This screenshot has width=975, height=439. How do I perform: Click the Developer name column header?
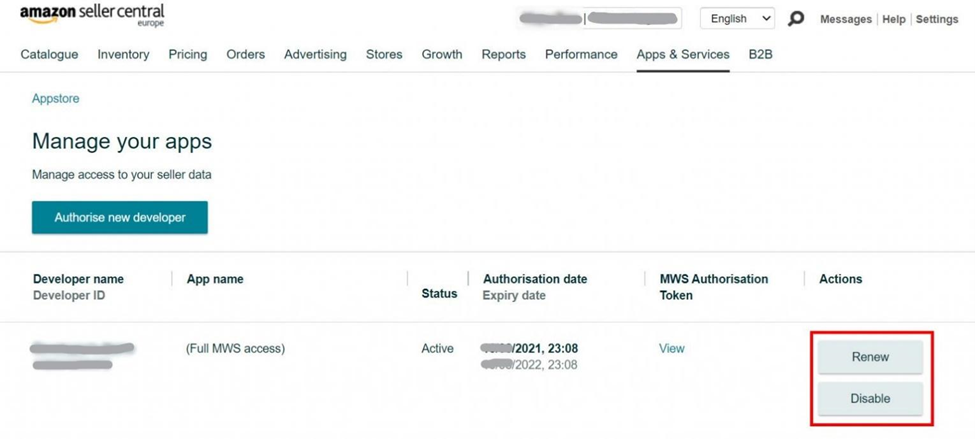tap(78, 279)
